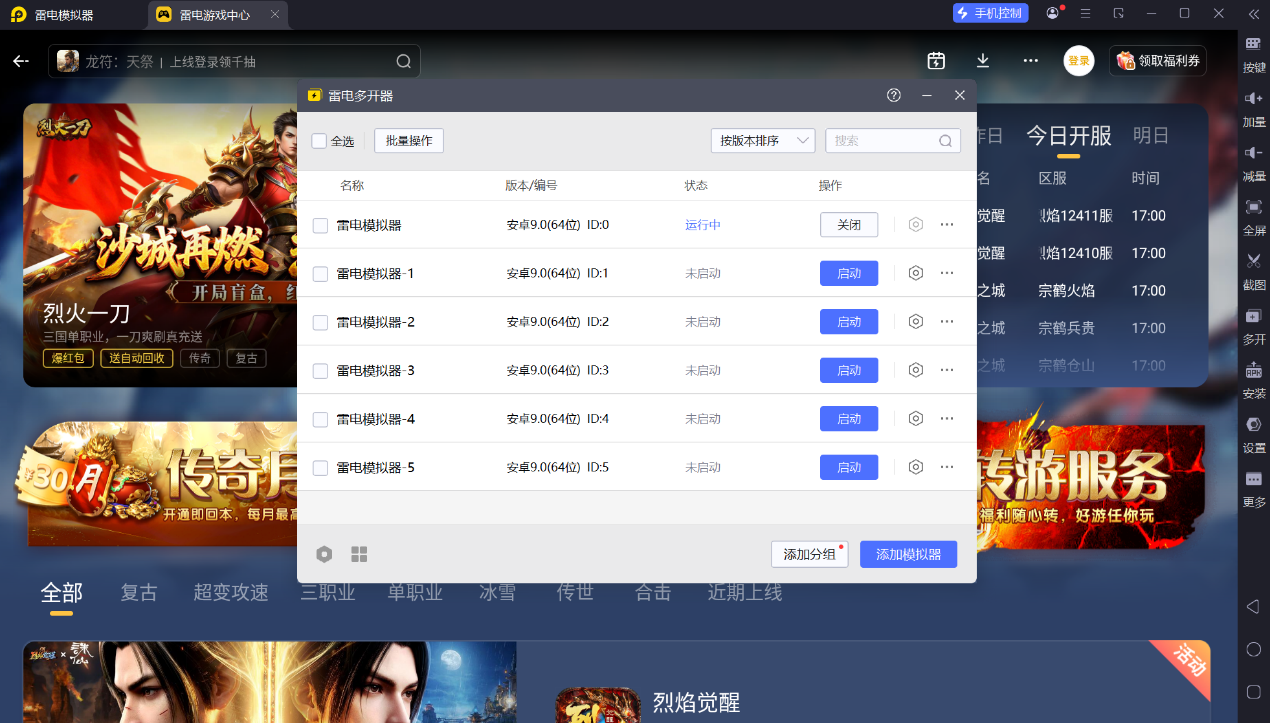Toggle the 全选 select-all checkbox
Image resolution: width=1270 pixels, height=723 pixels.
(319, 141)
